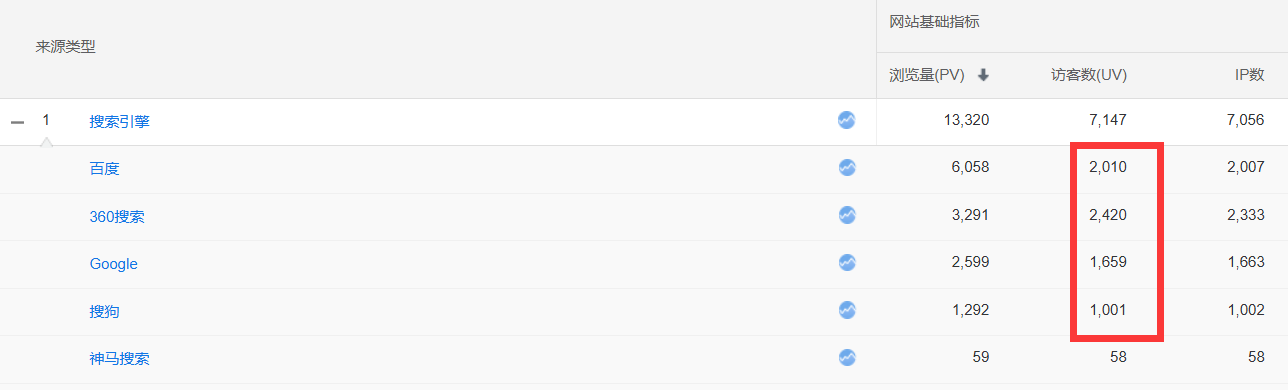
Task: Open the 搜索引擎 source link
Action: [119, 121]
